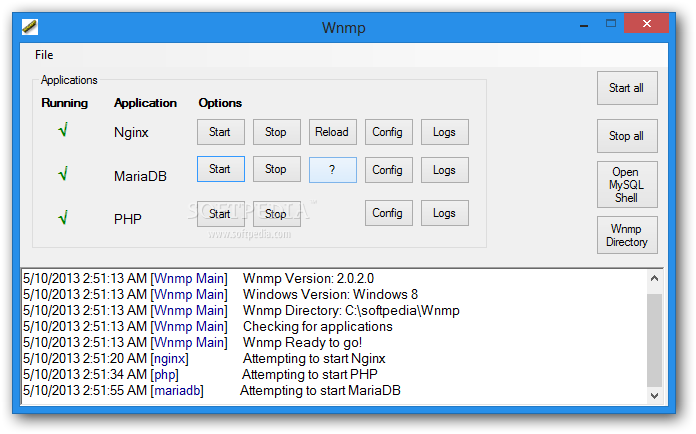
Task: Click the [php] tag in the log
Action: click(165, 375)
